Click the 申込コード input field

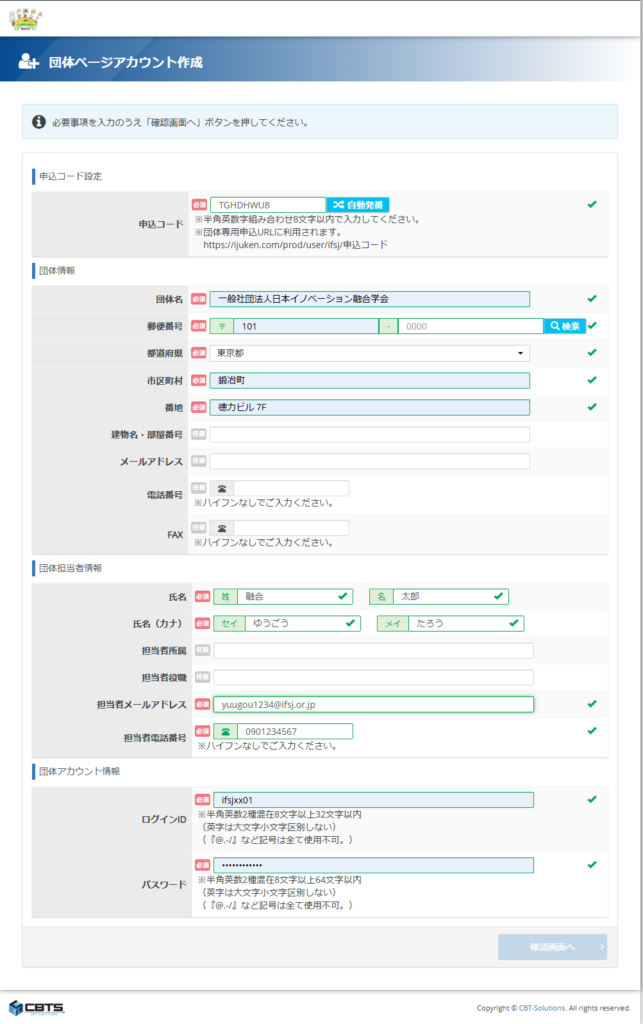[267, 205]
